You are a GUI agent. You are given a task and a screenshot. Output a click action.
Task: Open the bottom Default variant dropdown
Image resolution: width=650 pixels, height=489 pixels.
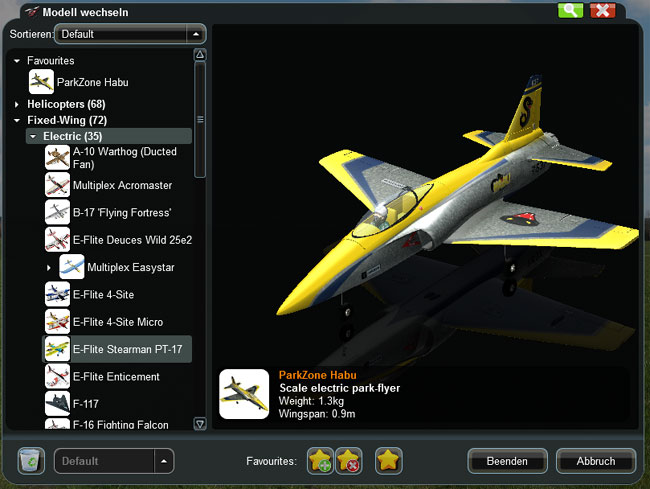coord(114,461)
